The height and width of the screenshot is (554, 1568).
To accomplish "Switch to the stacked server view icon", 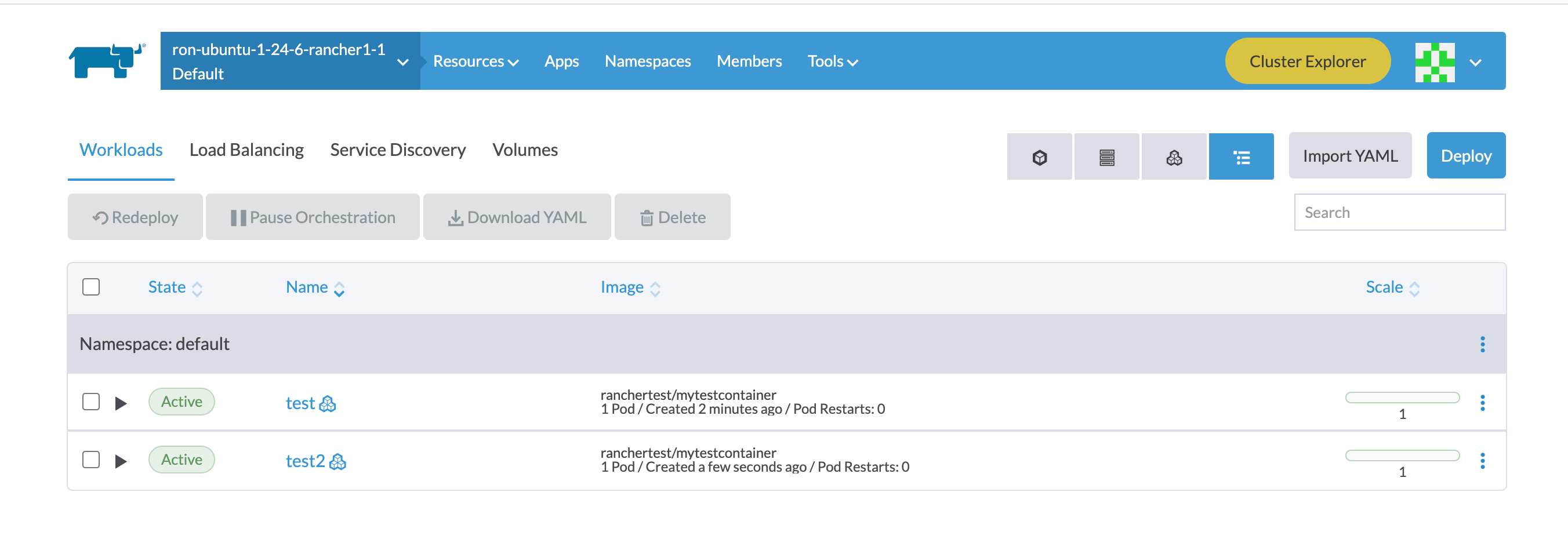I will pyautogui.click(x=1106, y=156).
